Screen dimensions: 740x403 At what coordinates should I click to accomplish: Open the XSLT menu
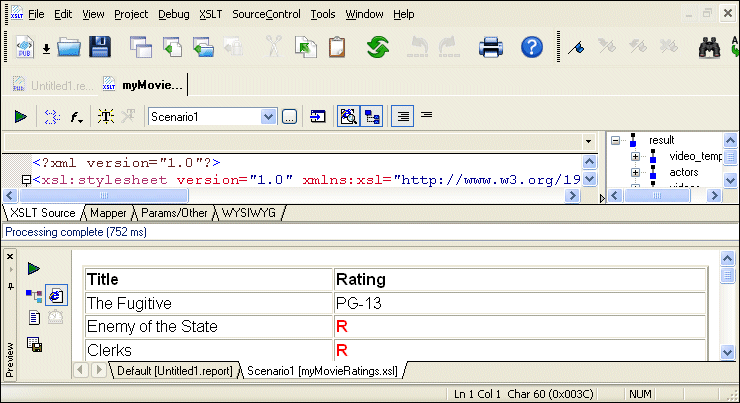coord(210,14)
